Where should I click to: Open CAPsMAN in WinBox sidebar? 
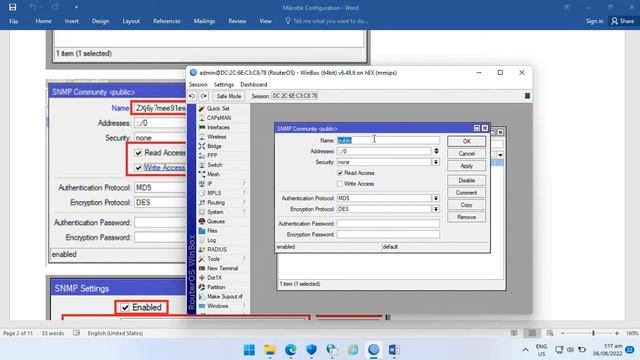click(219, 118)
